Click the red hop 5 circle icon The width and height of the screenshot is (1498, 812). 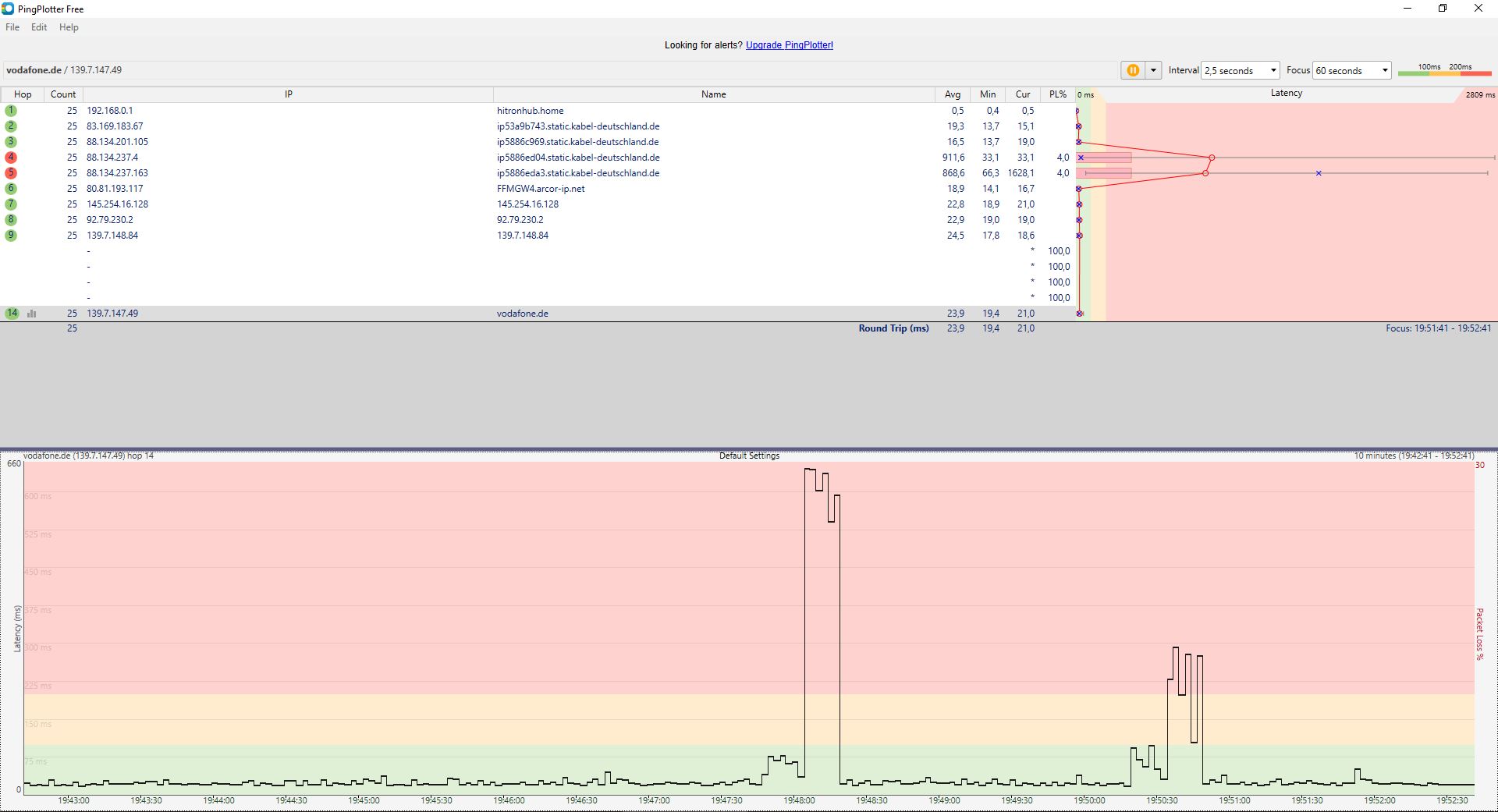tap(11, 173)
